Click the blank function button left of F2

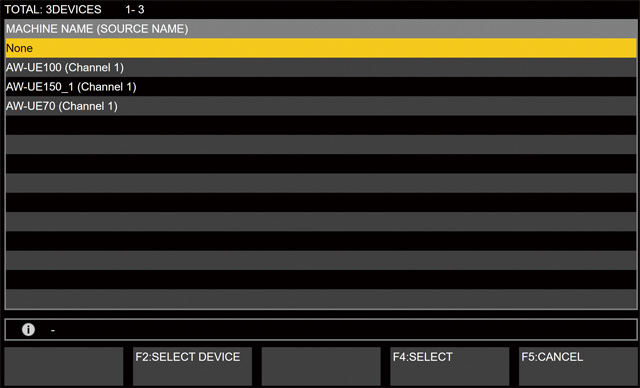point(64,366)
